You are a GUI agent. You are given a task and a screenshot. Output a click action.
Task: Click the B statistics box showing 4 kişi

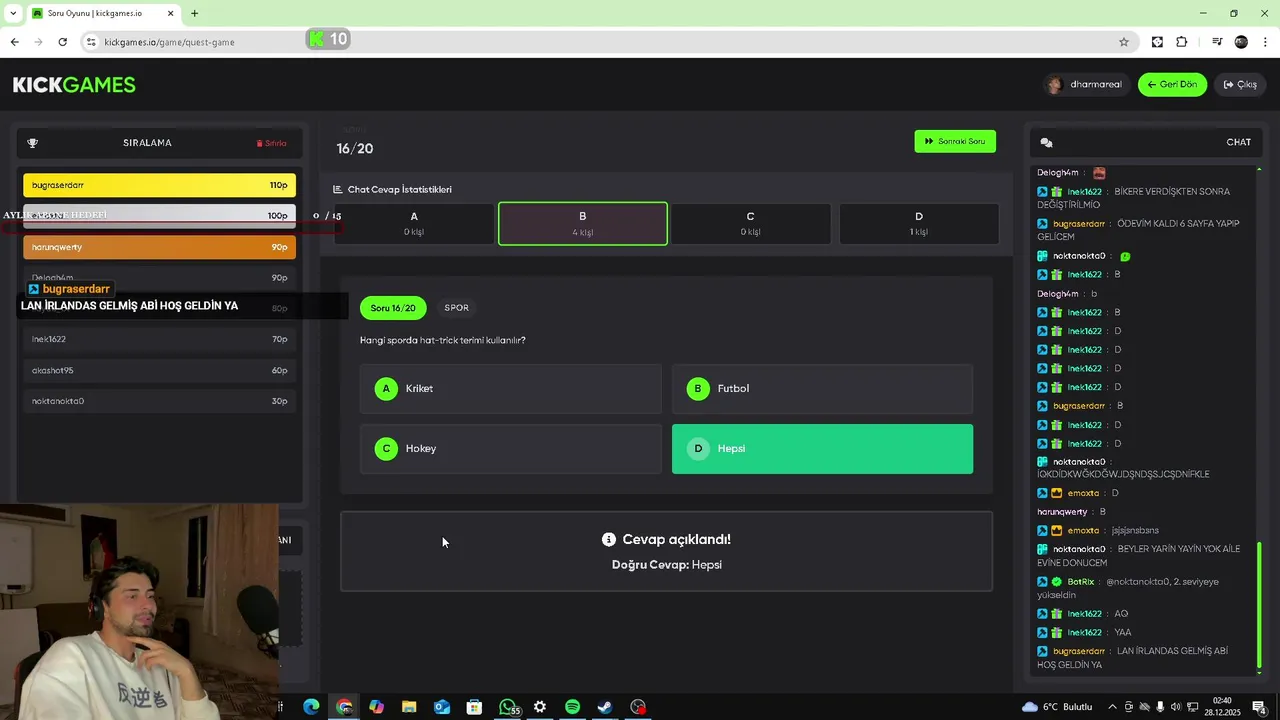(x=583, y=223)
